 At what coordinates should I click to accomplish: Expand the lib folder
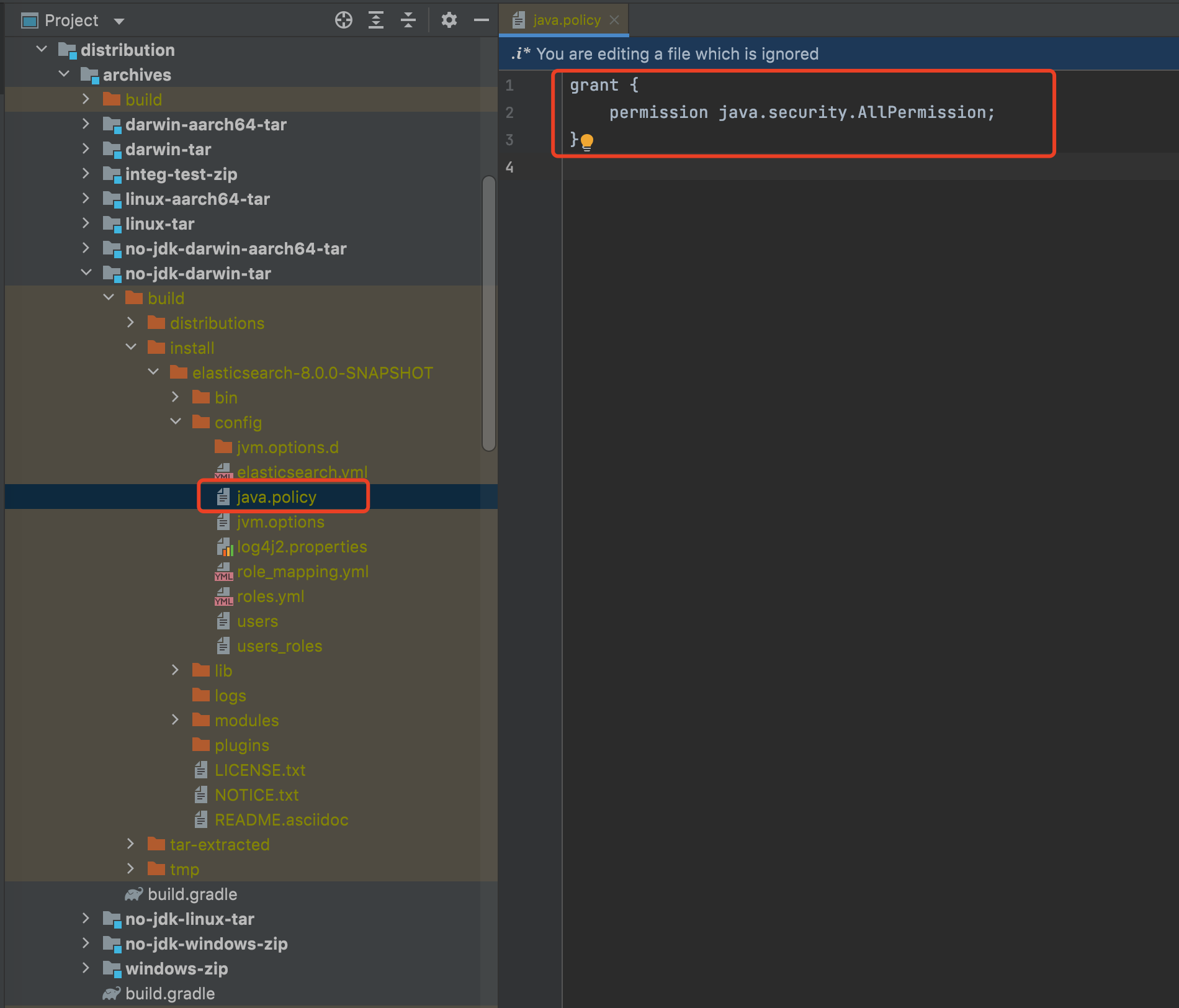click(x=176, y=670)
